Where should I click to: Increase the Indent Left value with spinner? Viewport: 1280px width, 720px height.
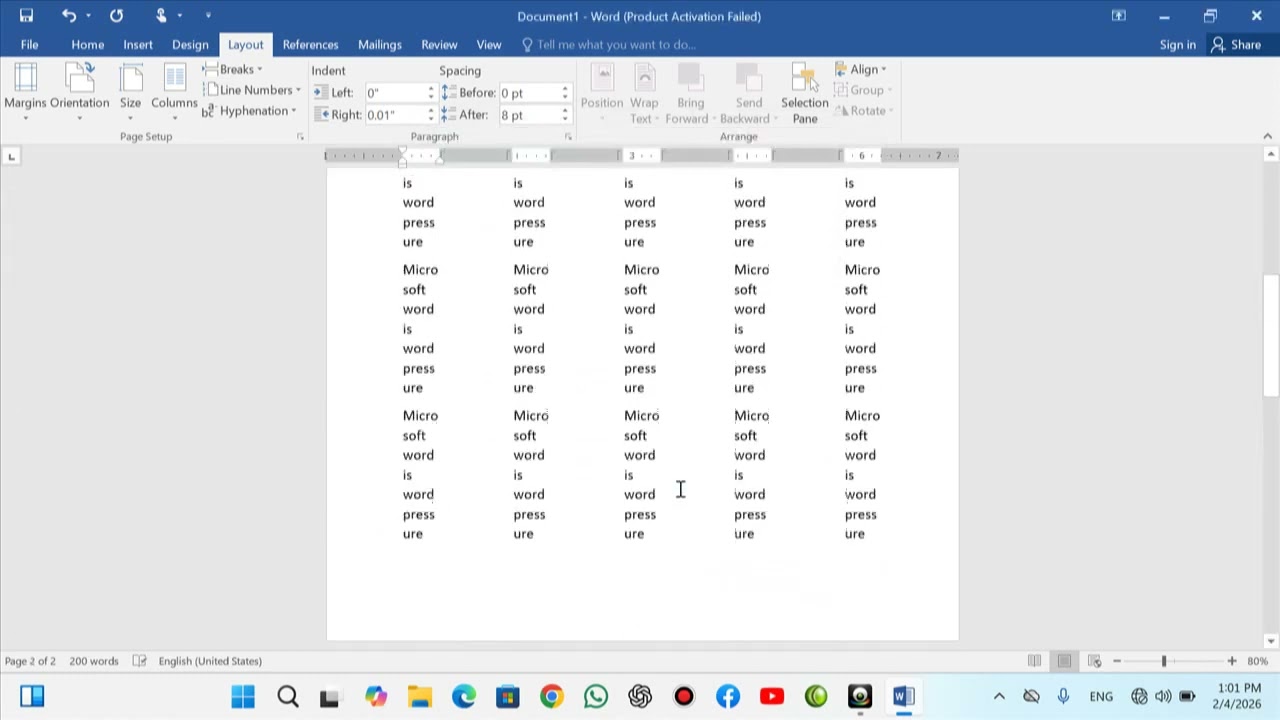coord(431,88)
